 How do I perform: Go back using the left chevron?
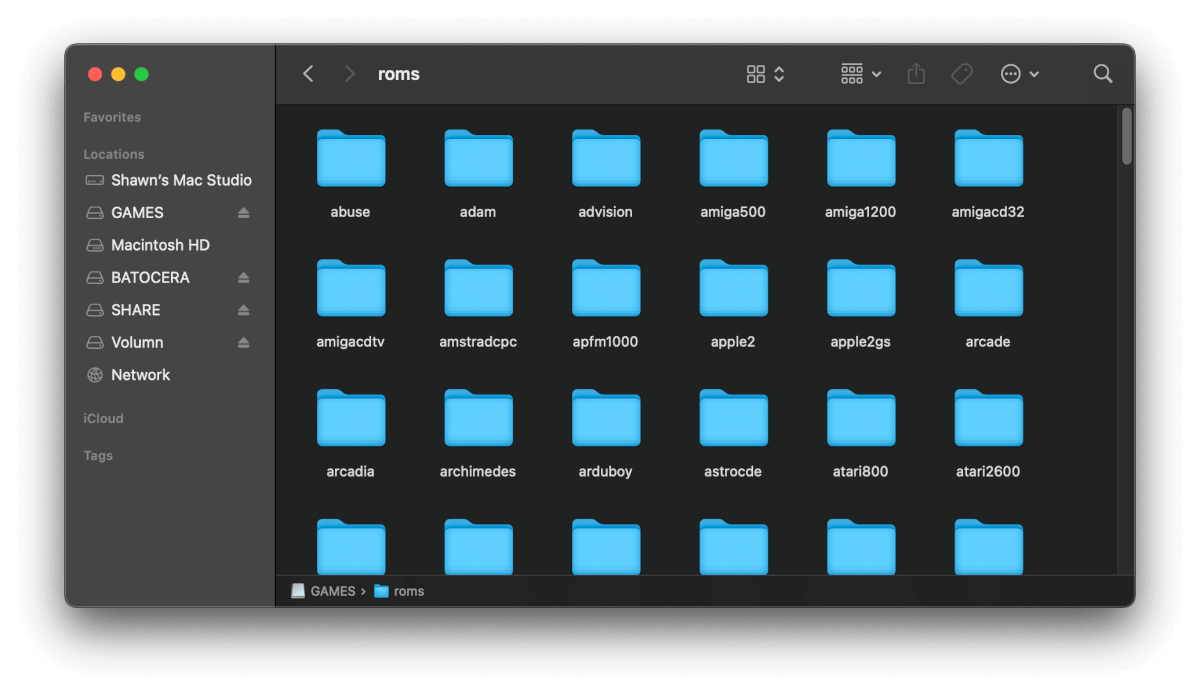point(308,74)
